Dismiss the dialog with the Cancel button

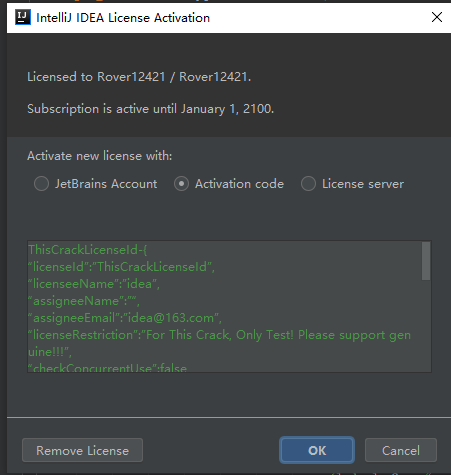coord(401,450)
